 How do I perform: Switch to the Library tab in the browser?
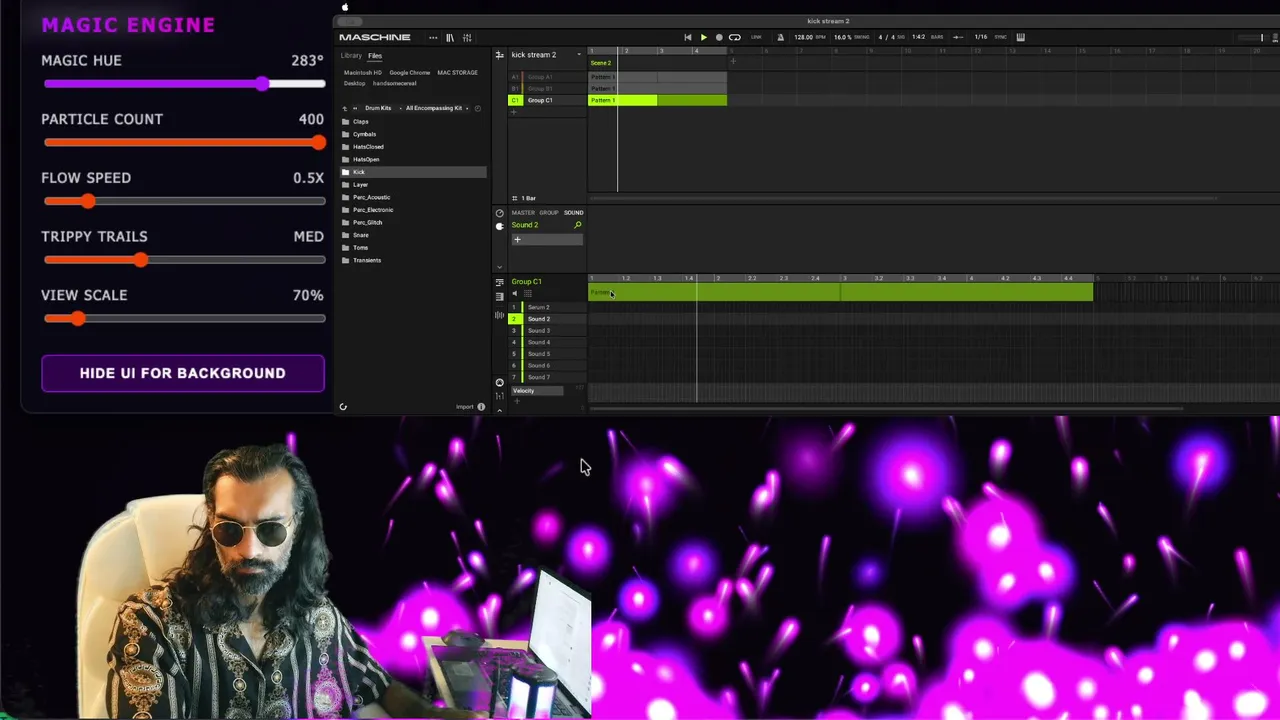click(351, 56)
